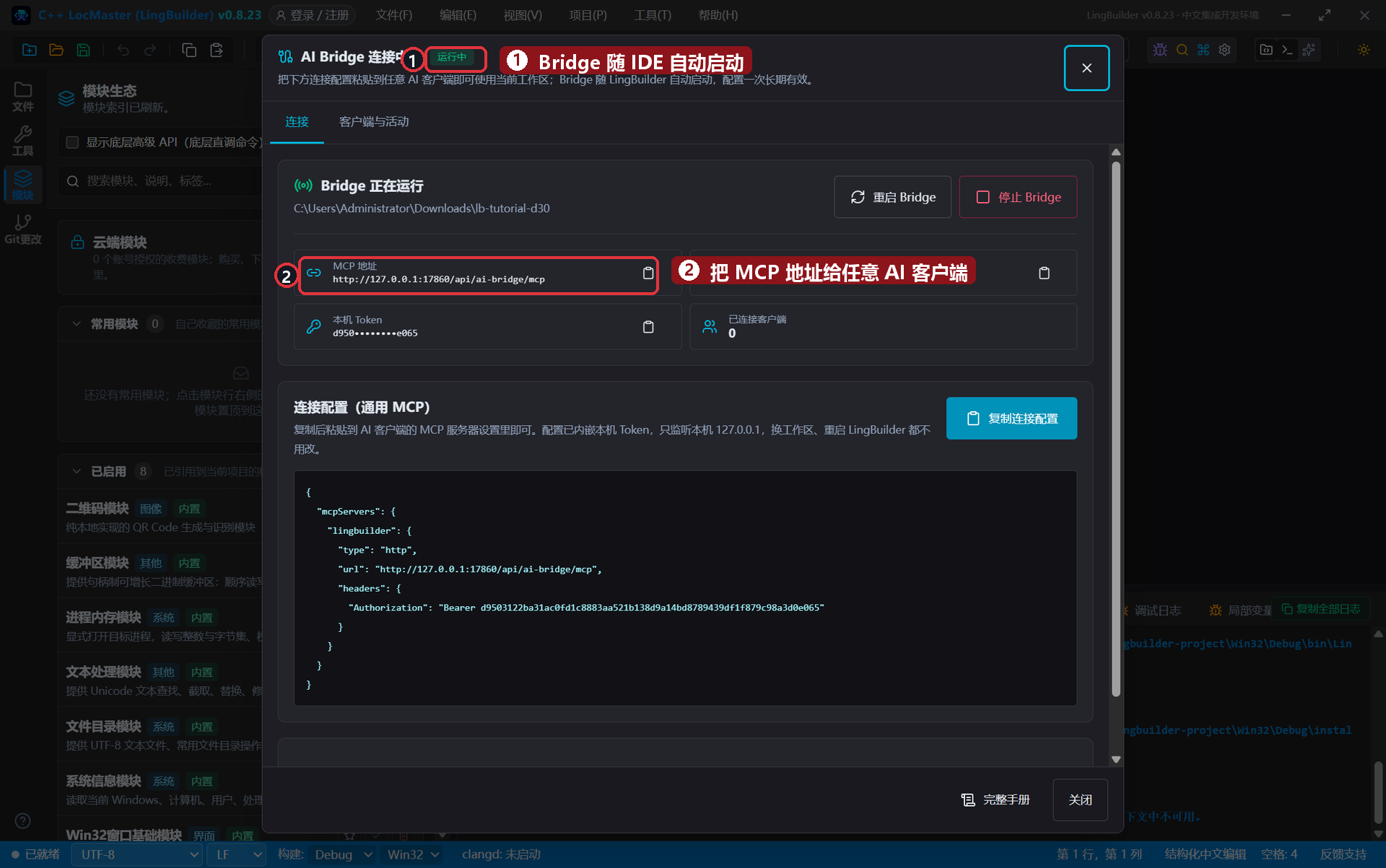Open the Git更改 sidebar panel
The image size is (1386, 868).
23,229
